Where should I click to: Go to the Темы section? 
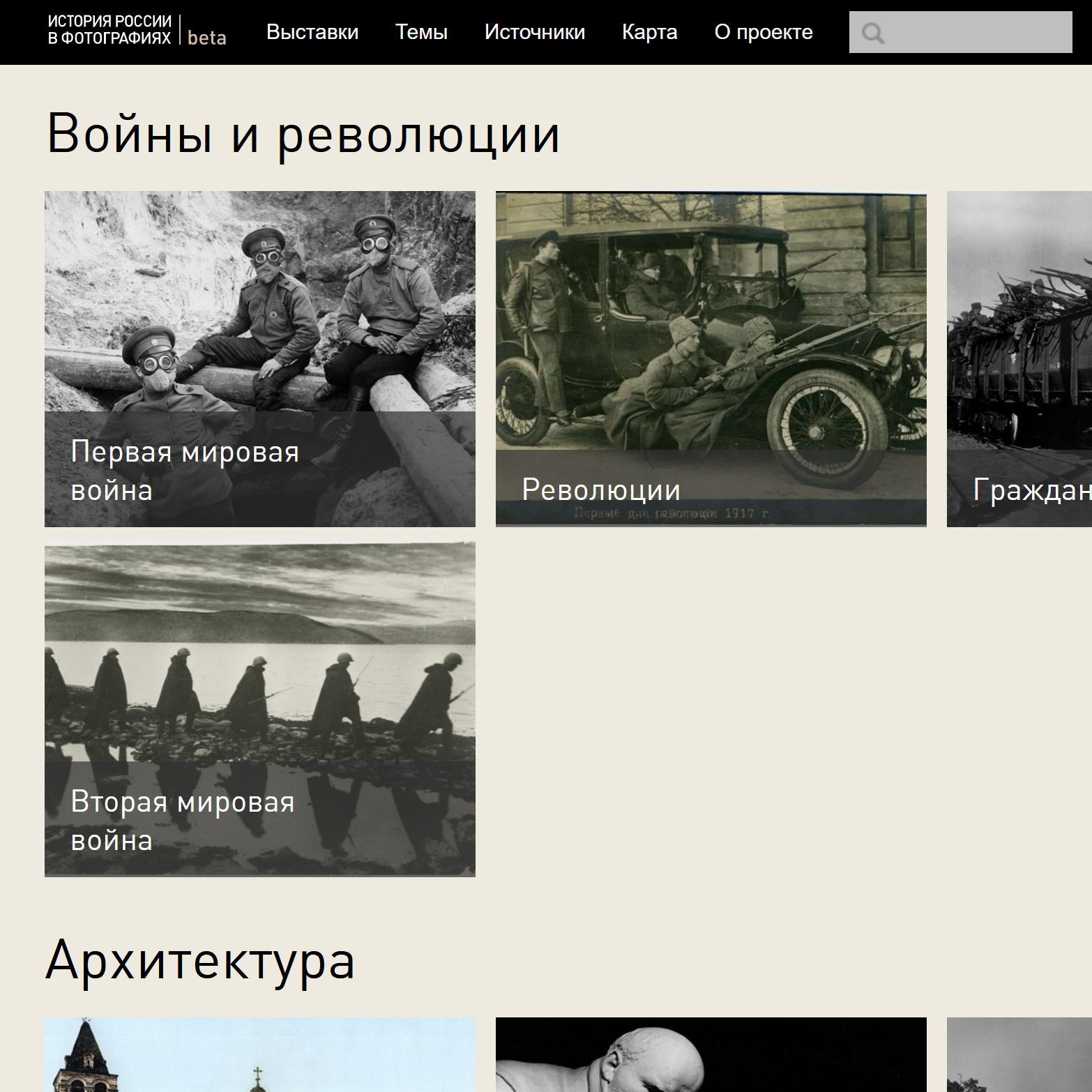(421, 32)
